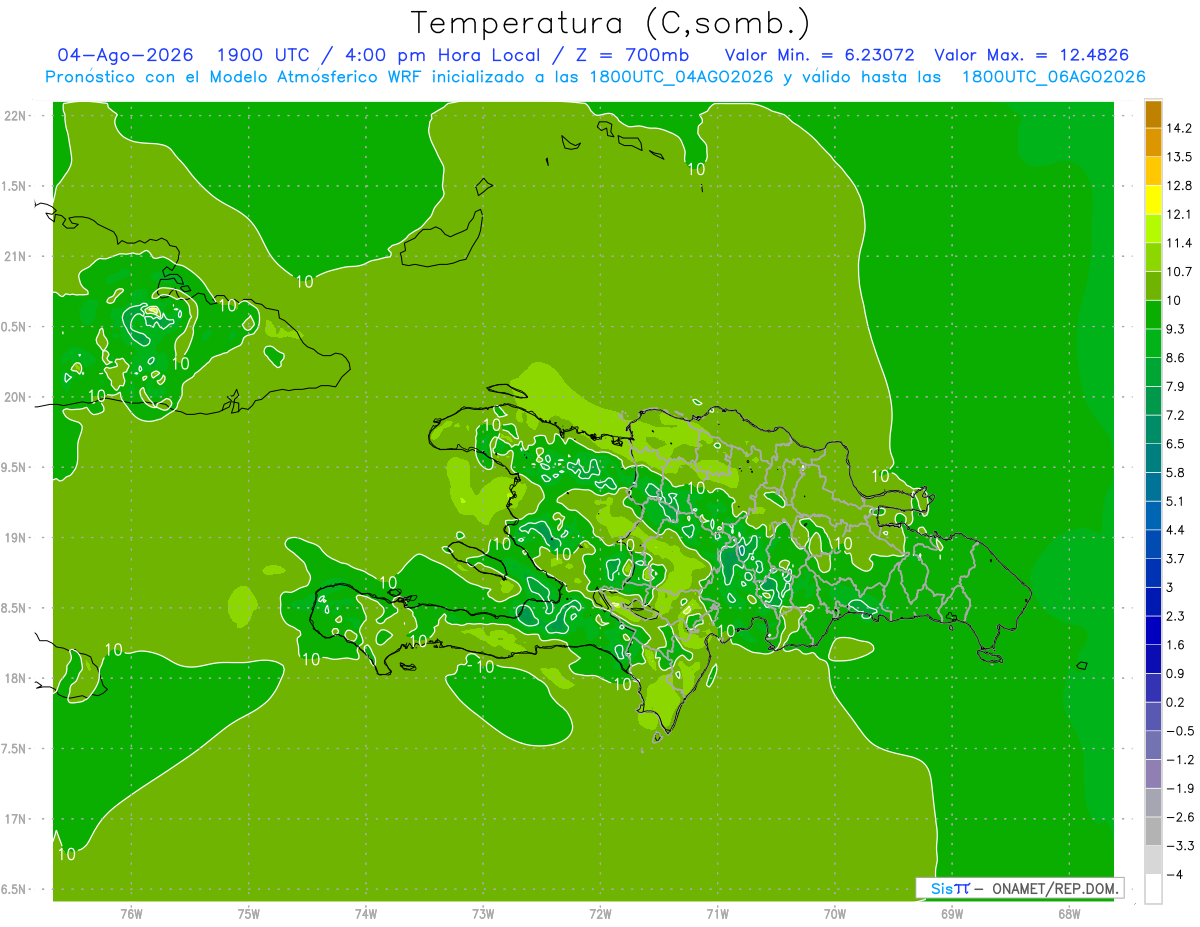The height and width of the screenshot is (927, 1200).
Task: Pick orange legend band between 14.2 and 13.5
Action: 1153,142
